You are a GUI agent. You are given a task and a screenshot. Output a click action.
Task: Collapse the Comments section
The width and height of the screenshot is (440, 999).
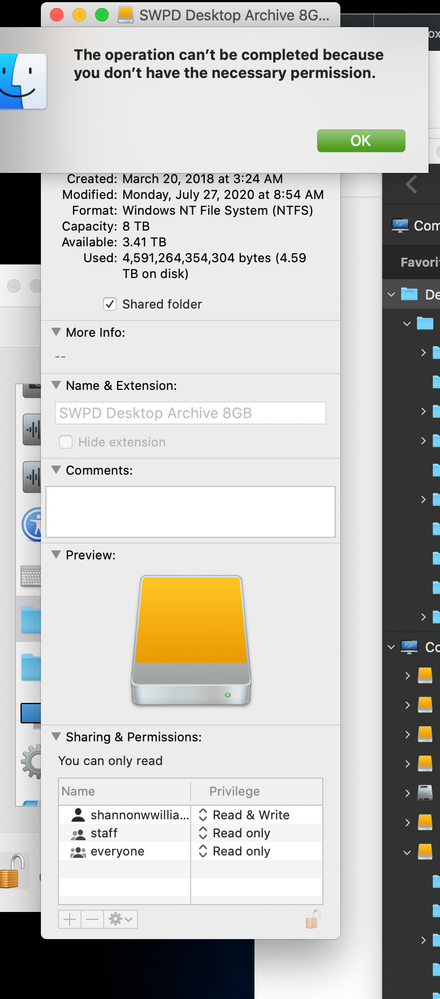point(56,470)
